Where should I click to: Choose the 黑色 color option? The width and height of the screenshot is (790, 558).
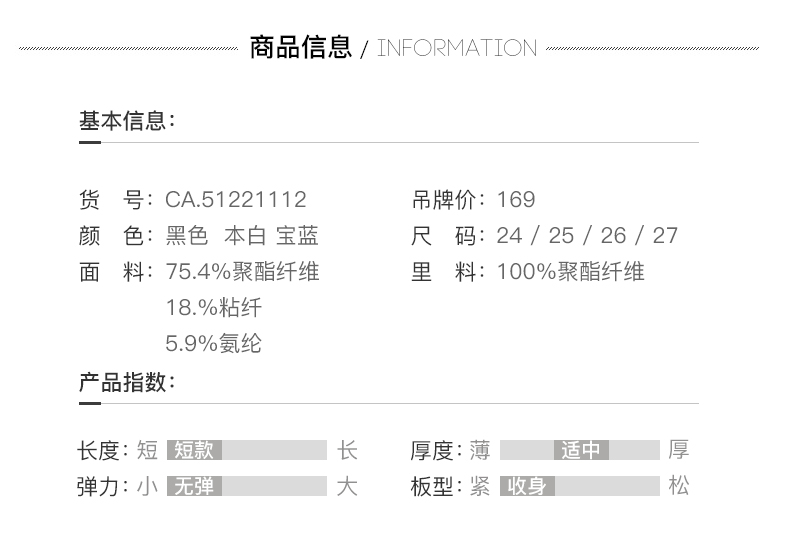(187, 236)
